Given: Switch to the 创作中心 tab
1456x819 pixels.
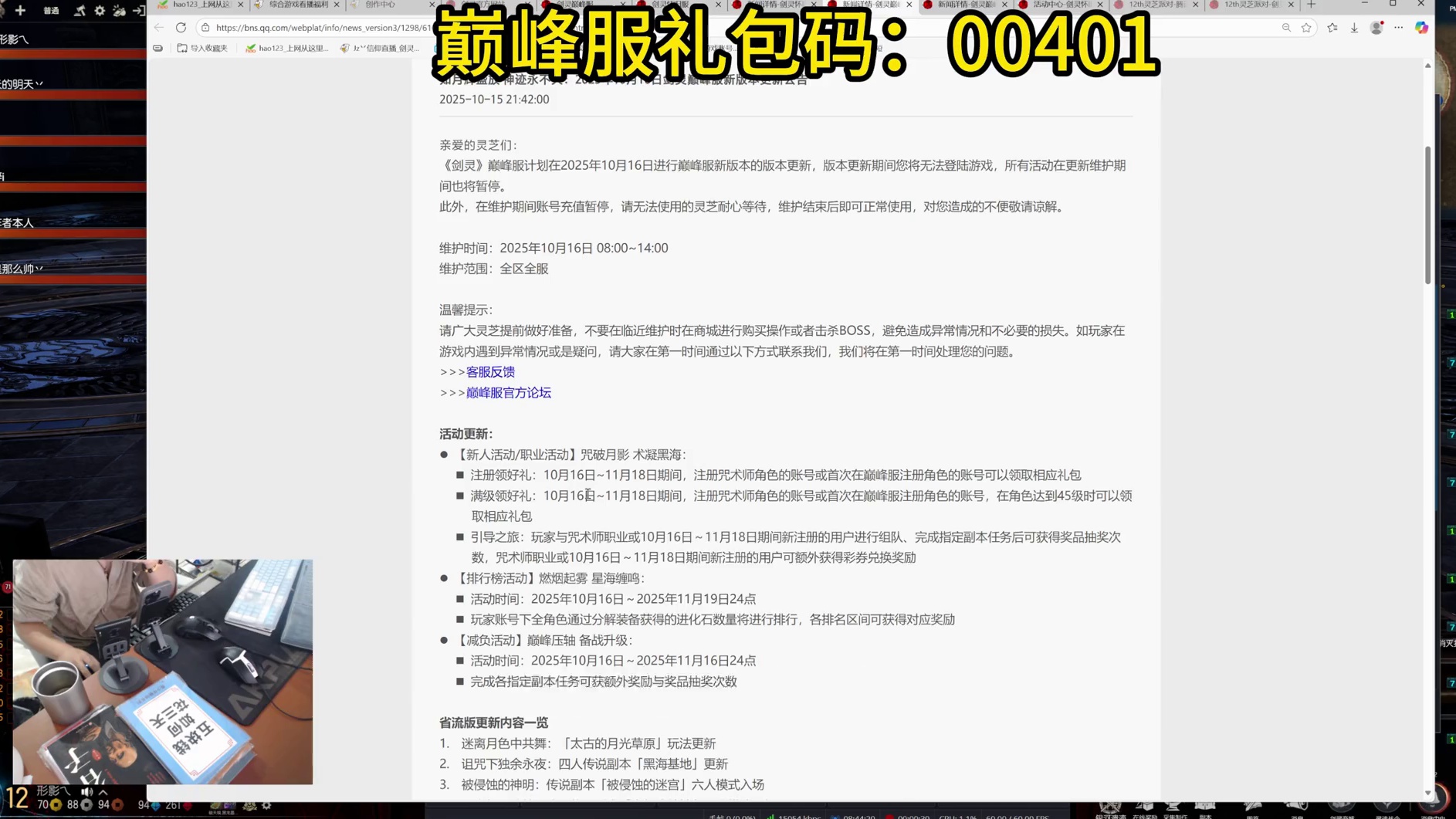Looking at the screenshot, I should coord(380,5).
